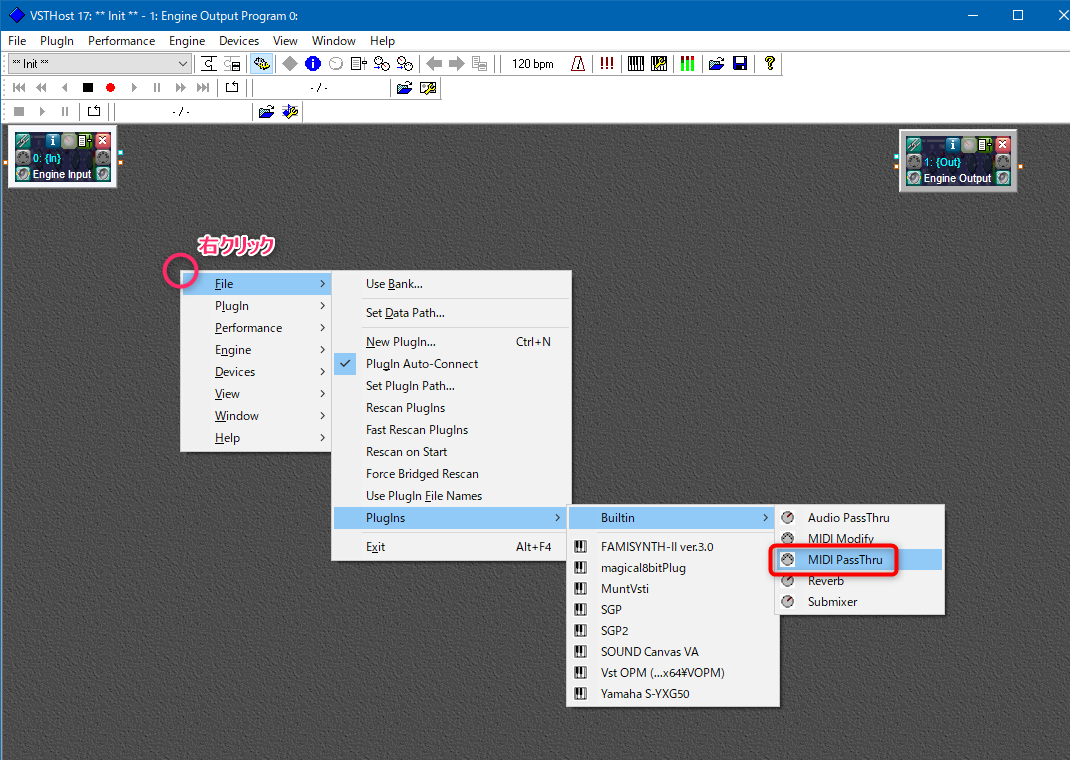Open the recorder configuration wrench icon
This screenshot has height=760, width=1070.
(x=290, y=111)
